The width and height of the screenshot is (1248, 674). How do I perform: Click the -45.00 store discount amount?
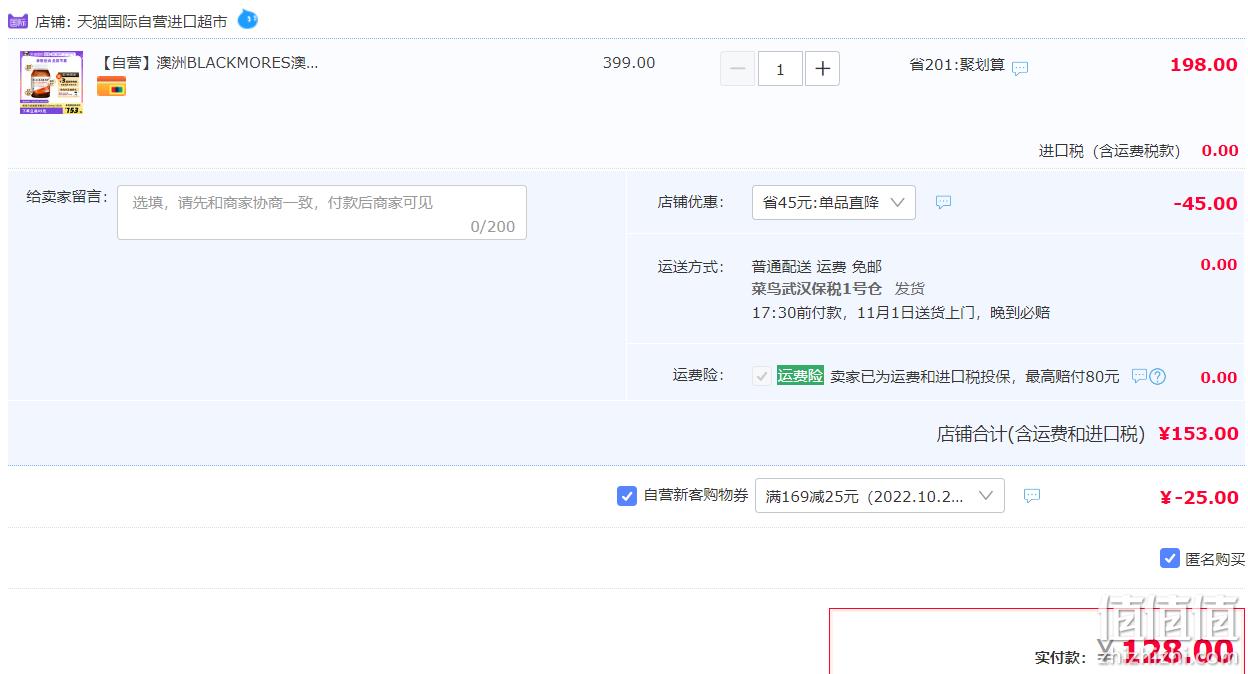click(x=1205, y=204)
